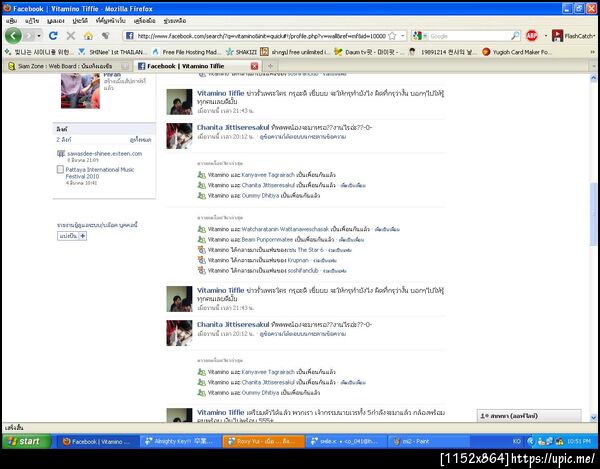Go to the Home page icon
Screen dimensions: 600x469
[88, 36]
